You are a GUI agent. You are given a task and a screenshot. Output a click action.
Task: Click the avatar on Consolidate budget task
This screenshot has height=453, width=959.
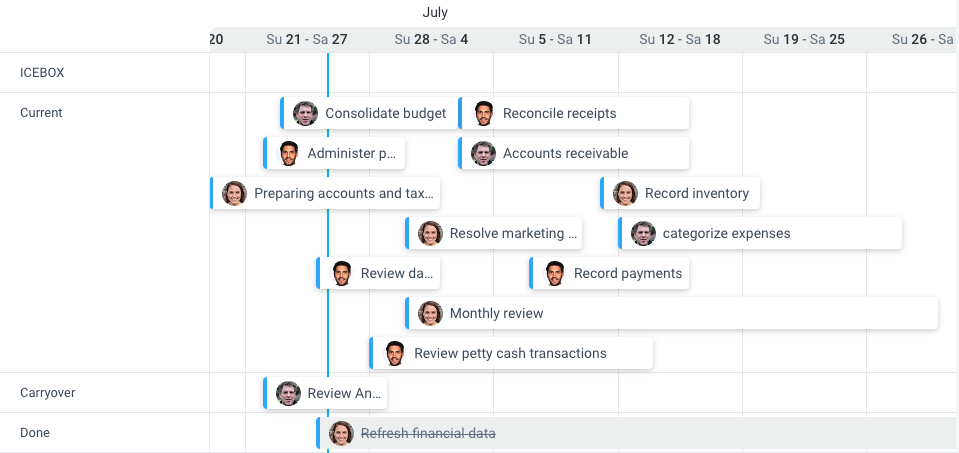(305, 114)
